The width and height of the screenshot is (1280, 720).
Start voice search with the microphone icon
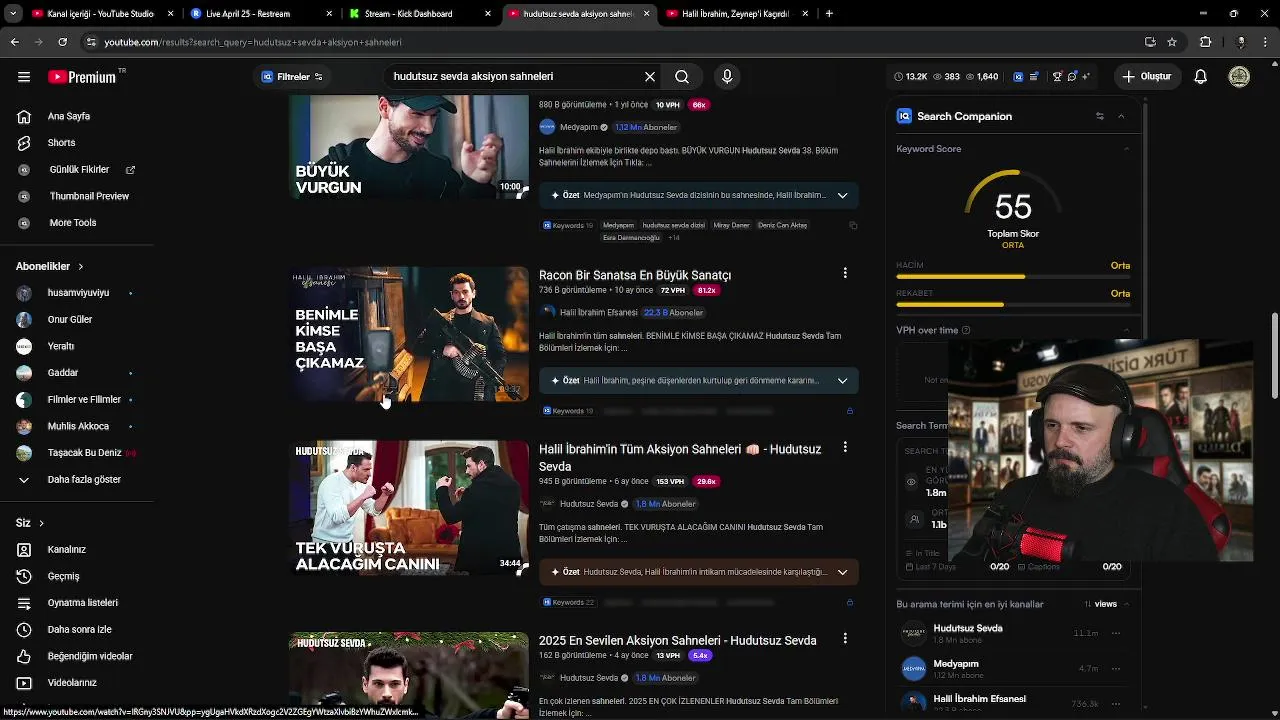(727, 76)
